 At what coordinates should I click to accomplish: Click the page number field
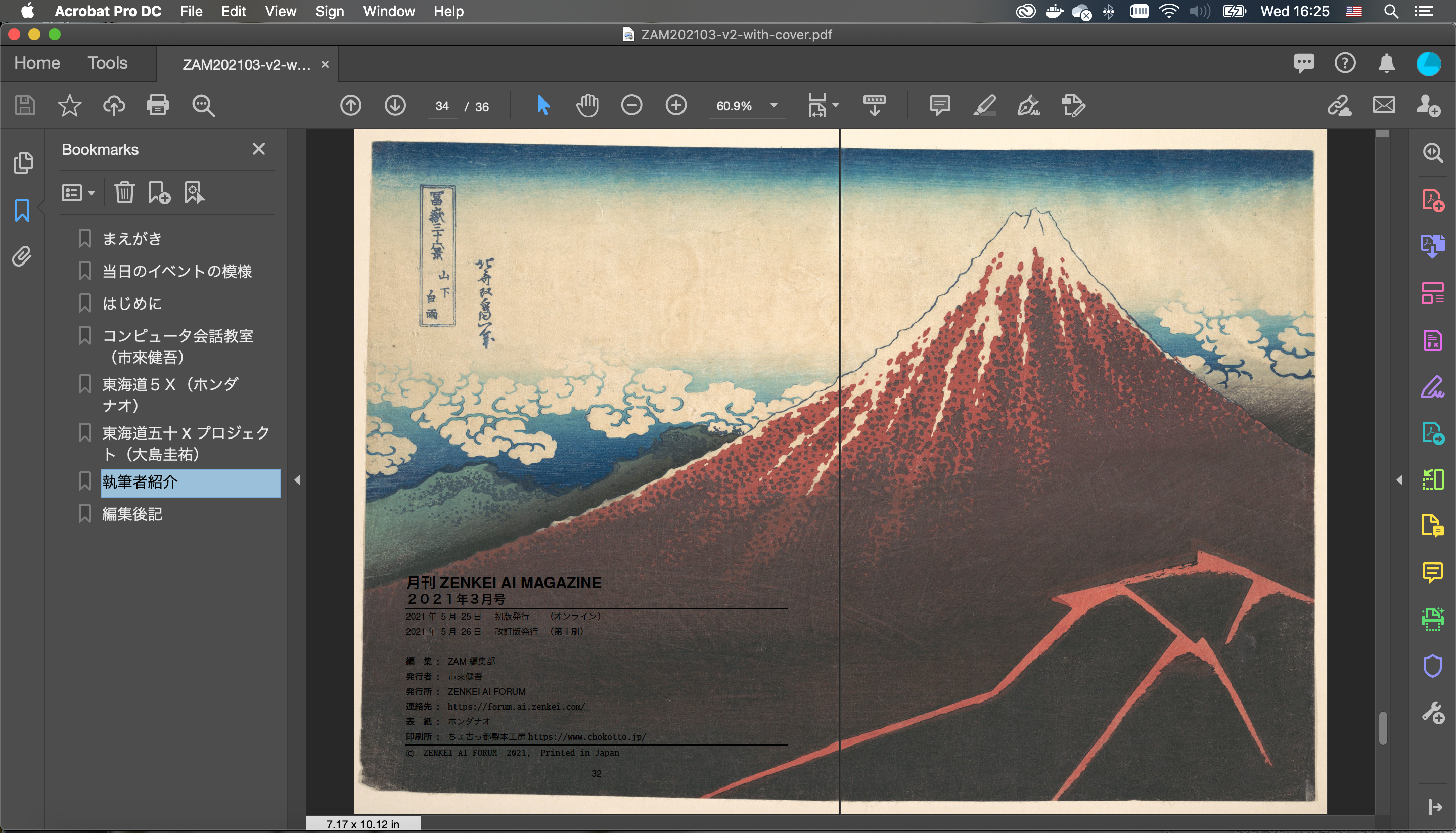click(442, 106)
